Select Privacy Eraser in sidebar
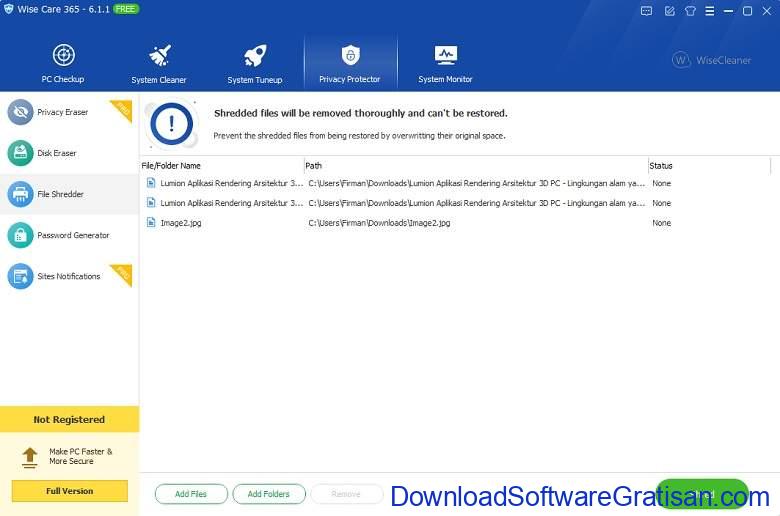The image size is (780, 516). coord(63,112)
